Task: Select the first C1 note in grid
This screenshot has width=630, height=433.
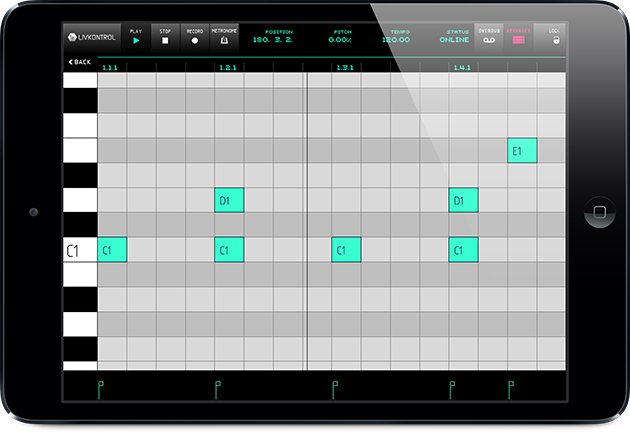Action: pyautogui.click(x=112, y=249)
